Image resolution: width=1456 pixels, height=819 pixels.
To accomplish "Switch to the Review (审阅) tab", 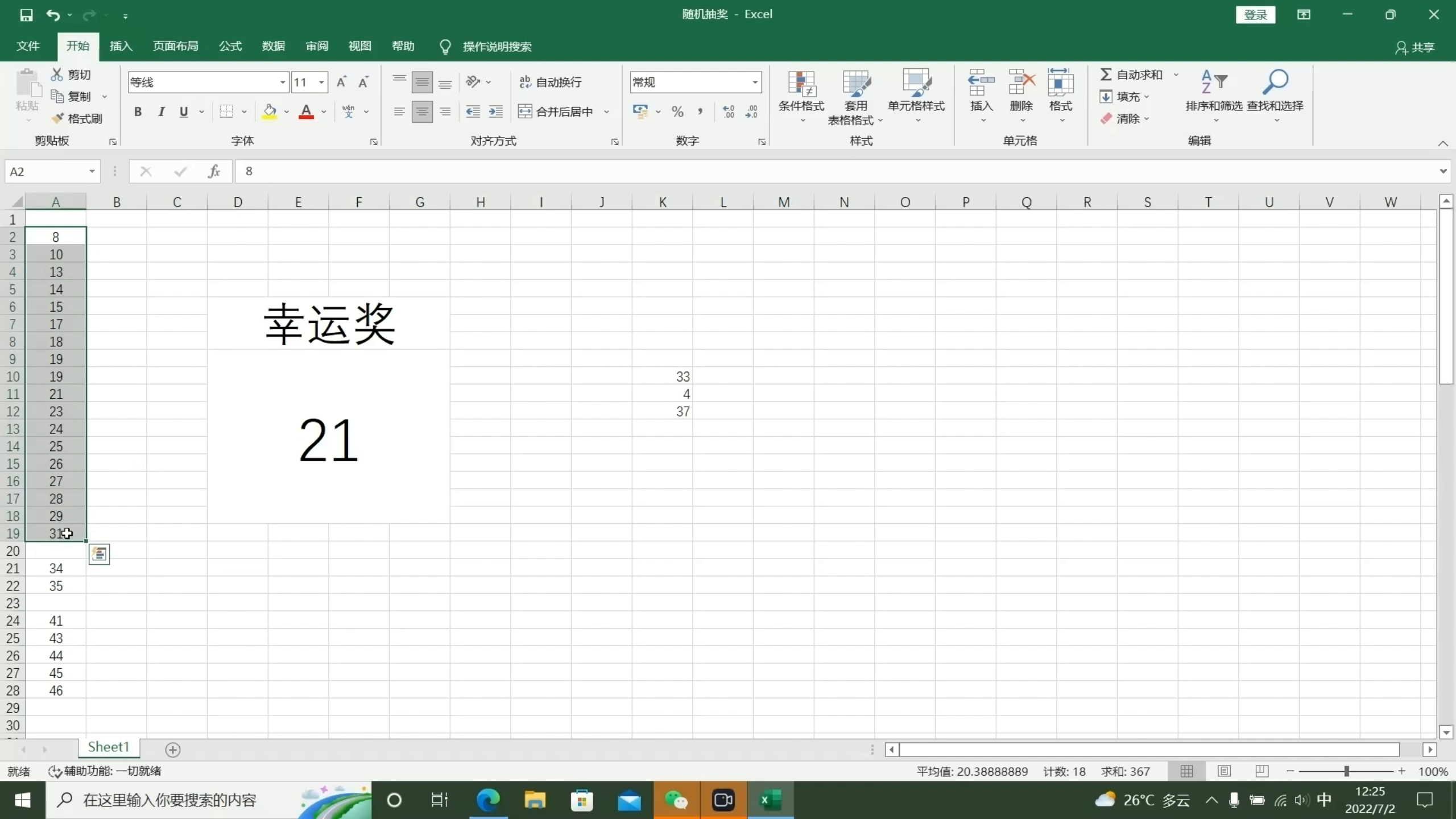I will pos(317,46).
